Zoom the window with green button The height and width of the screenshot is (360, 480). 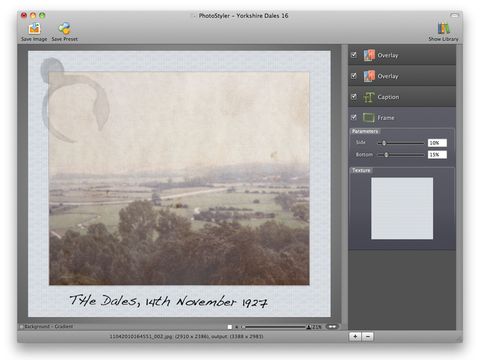click(42, 15)
